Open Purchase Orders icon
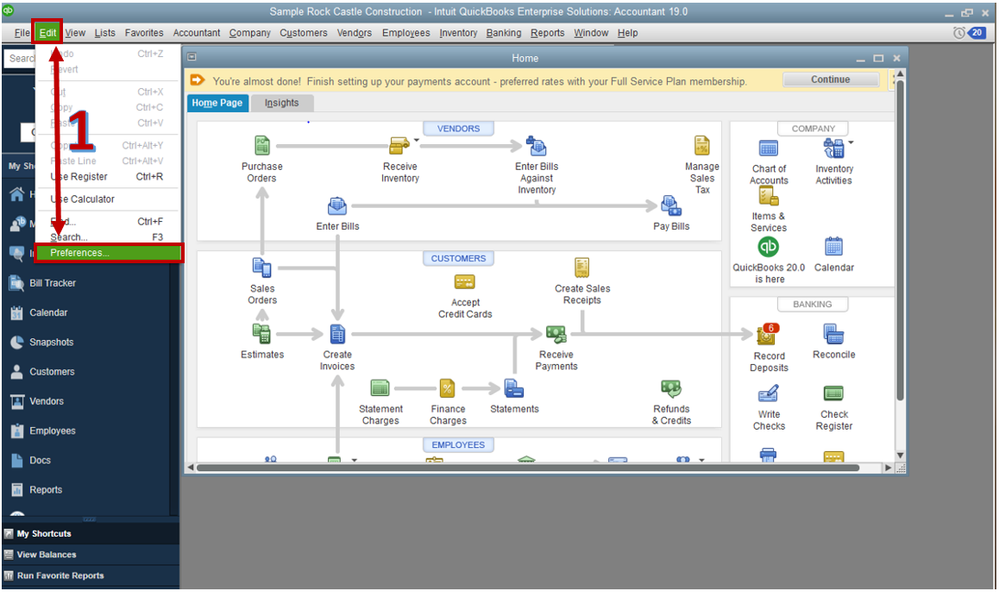Viewport: 999px width, 592px height. tap(262, 146)
